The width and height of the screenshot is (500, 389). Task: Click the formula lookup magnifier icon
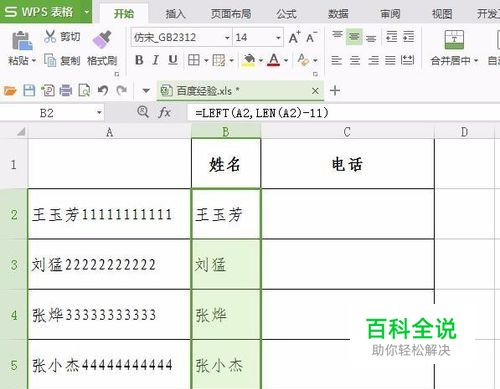tap(143, 112)
